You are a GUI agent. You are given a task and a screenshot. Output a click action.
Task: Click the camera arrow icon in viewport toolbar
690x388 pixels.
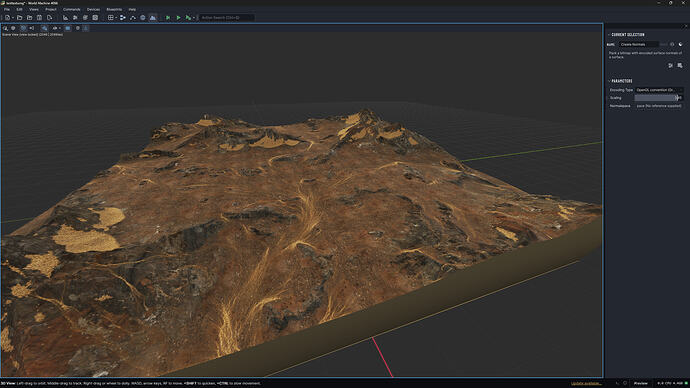(x=32, y=28)
